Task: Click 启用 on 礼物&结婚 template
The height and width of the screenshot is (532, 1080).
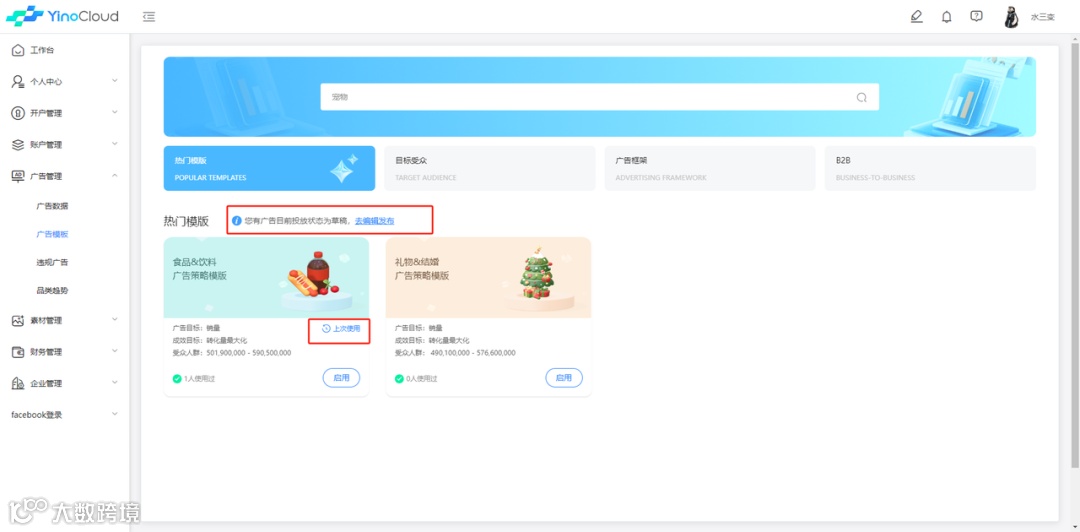Action: (564, 378)
